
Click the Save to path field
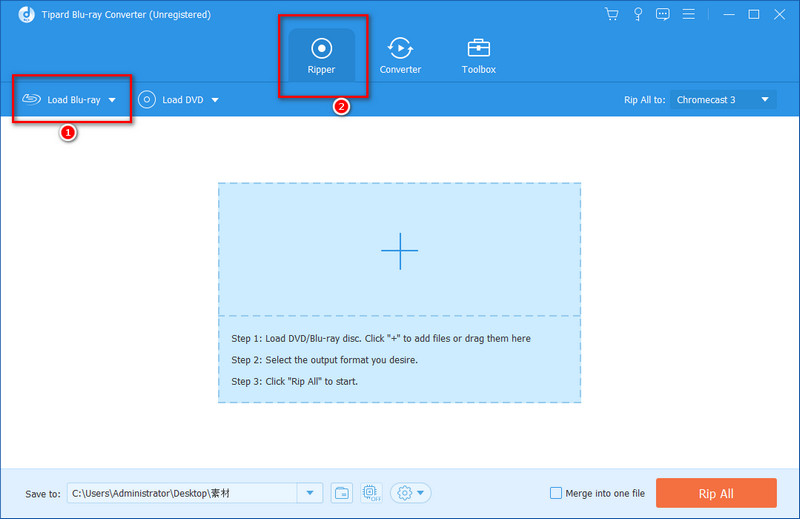pos(182,493)
